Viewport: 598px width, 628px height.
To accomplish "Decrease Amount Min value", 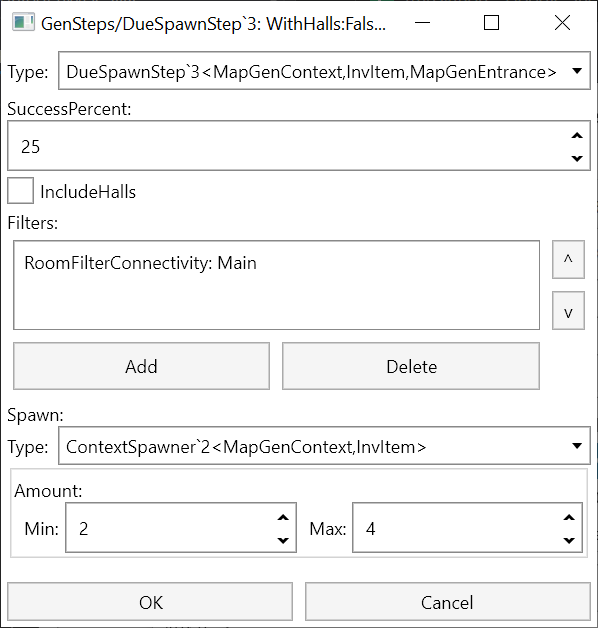I will point(283,540).
